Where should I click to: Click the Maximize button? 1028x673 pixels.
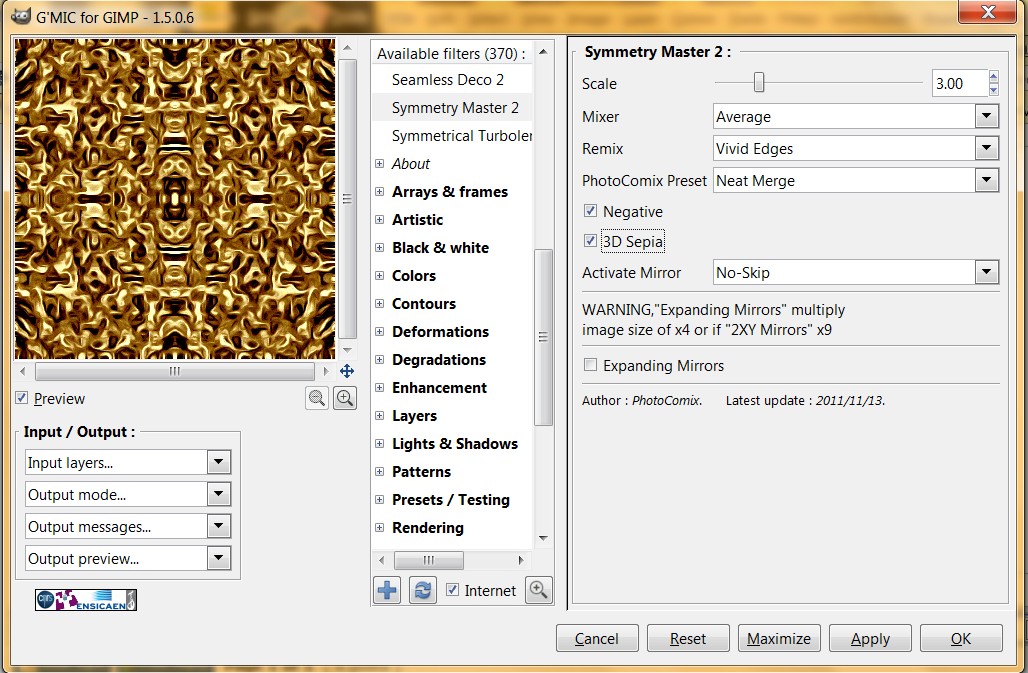(779, 638)
